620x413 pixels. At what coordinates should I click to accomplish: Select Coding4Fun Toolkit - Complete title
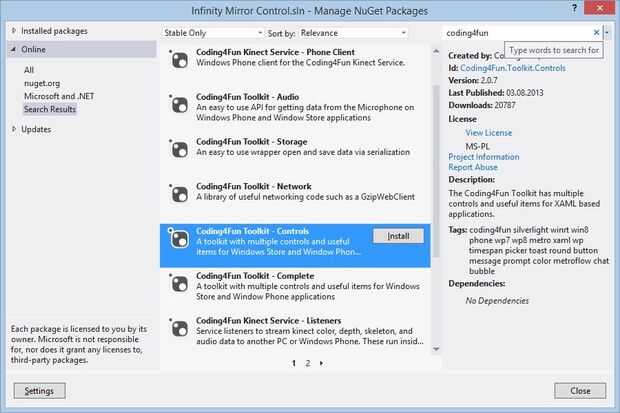pyautogui.click(x=255, y=276)
